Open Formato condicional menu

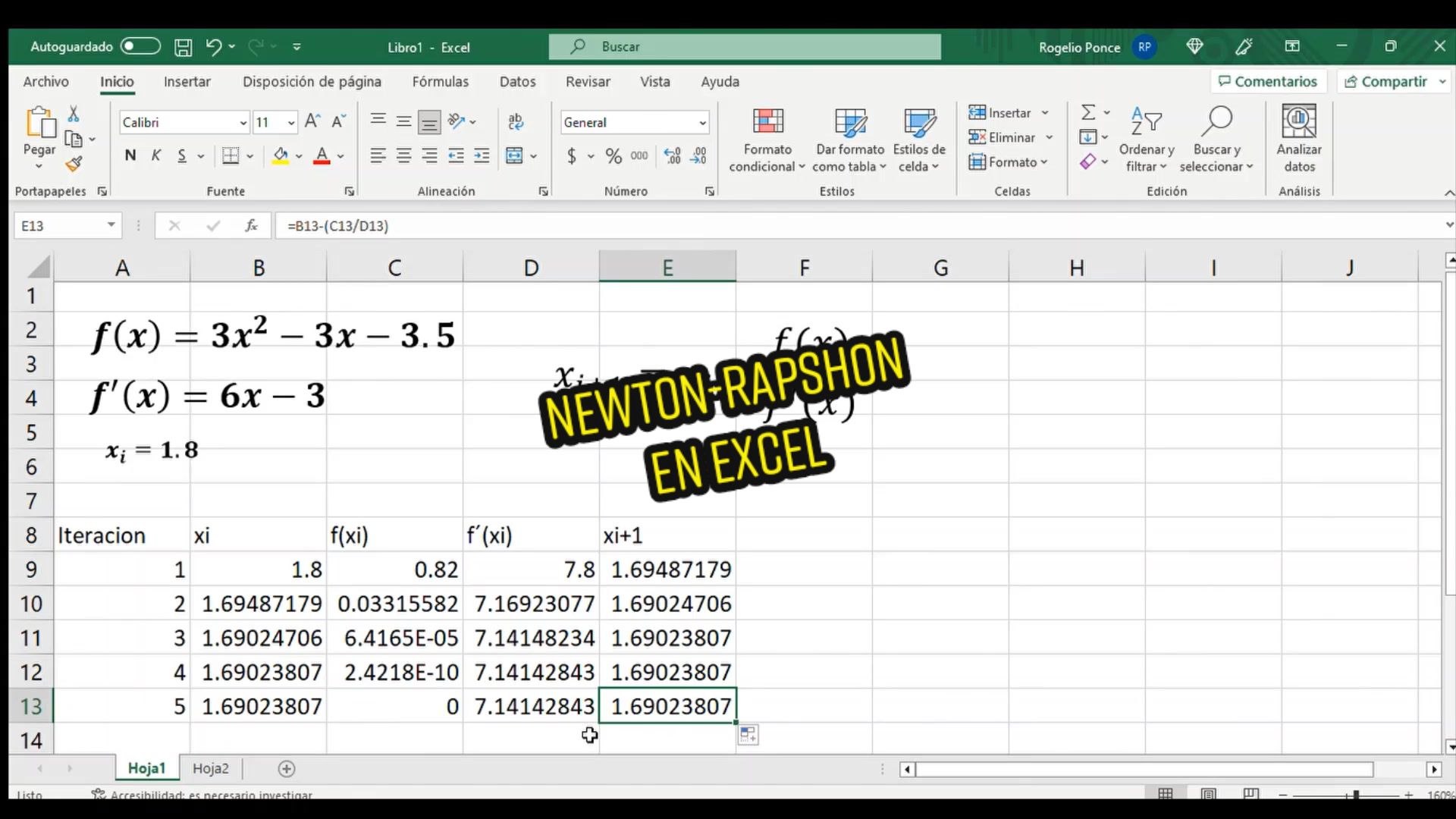click(767, 141)
